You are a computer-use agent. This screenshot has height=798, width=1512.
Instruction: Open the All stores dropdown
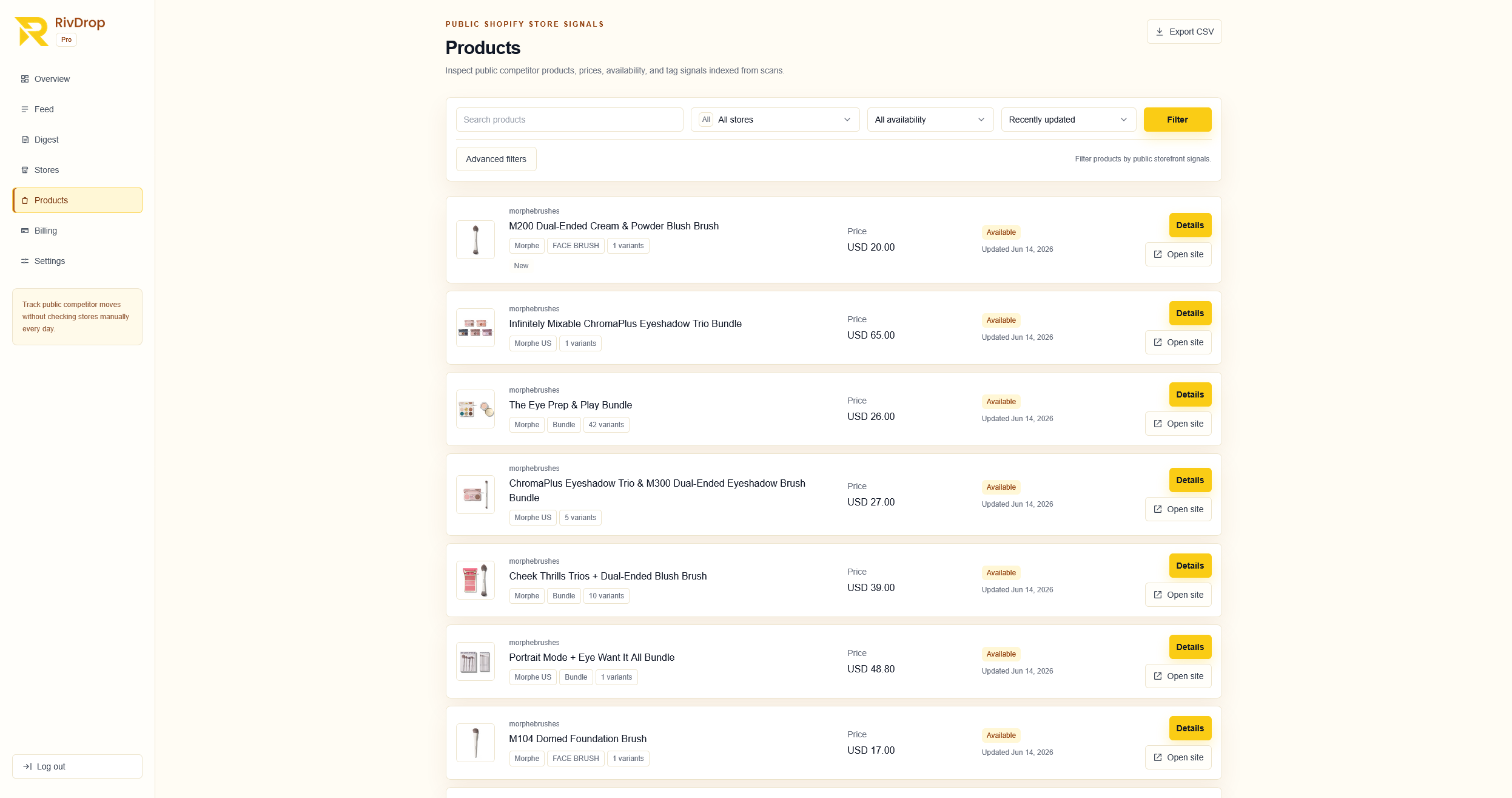click(x=775, y=120)
